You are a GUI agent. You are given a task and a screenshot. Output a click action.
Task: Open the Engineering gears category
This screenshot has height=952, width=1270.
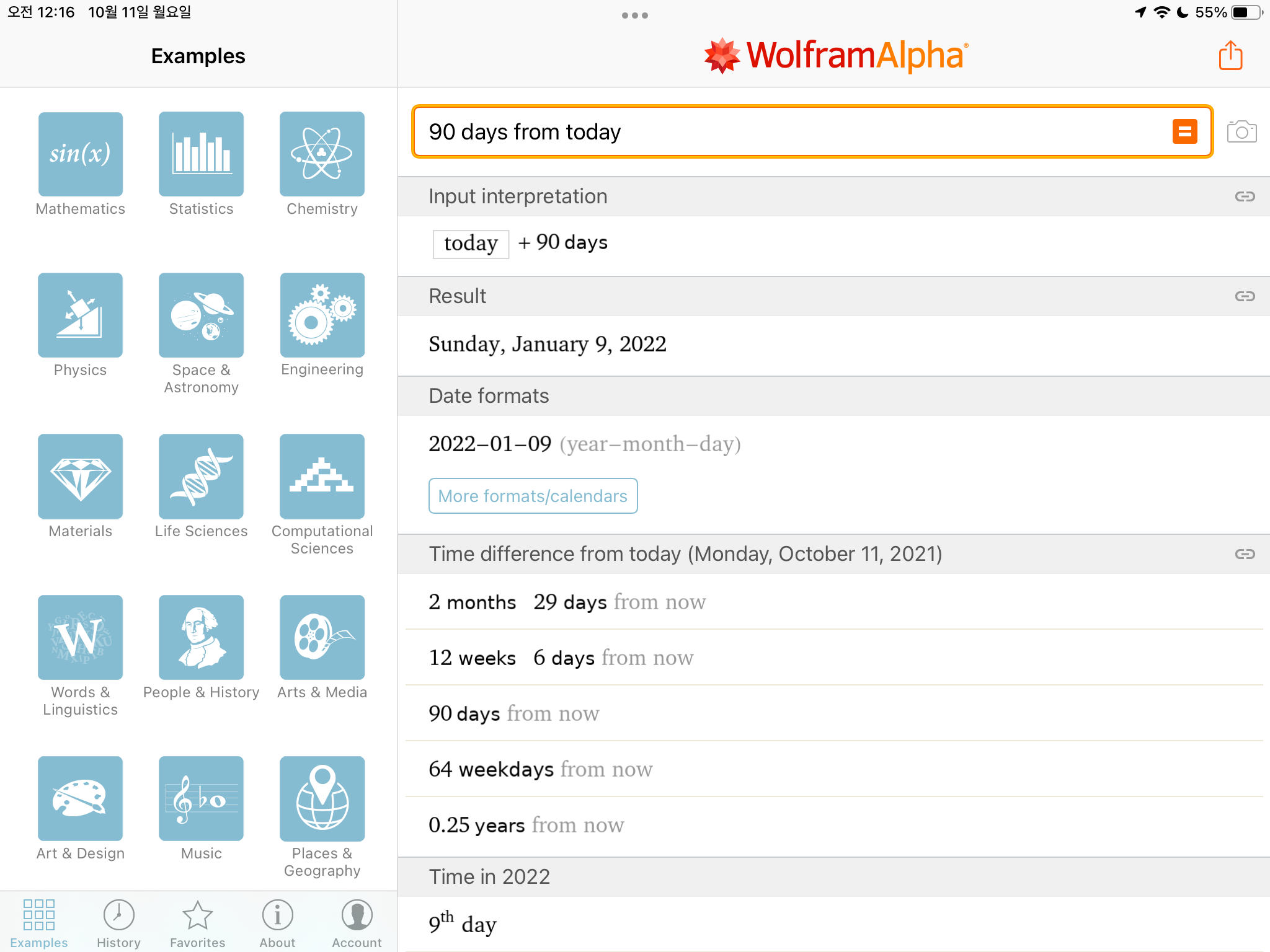322,315
